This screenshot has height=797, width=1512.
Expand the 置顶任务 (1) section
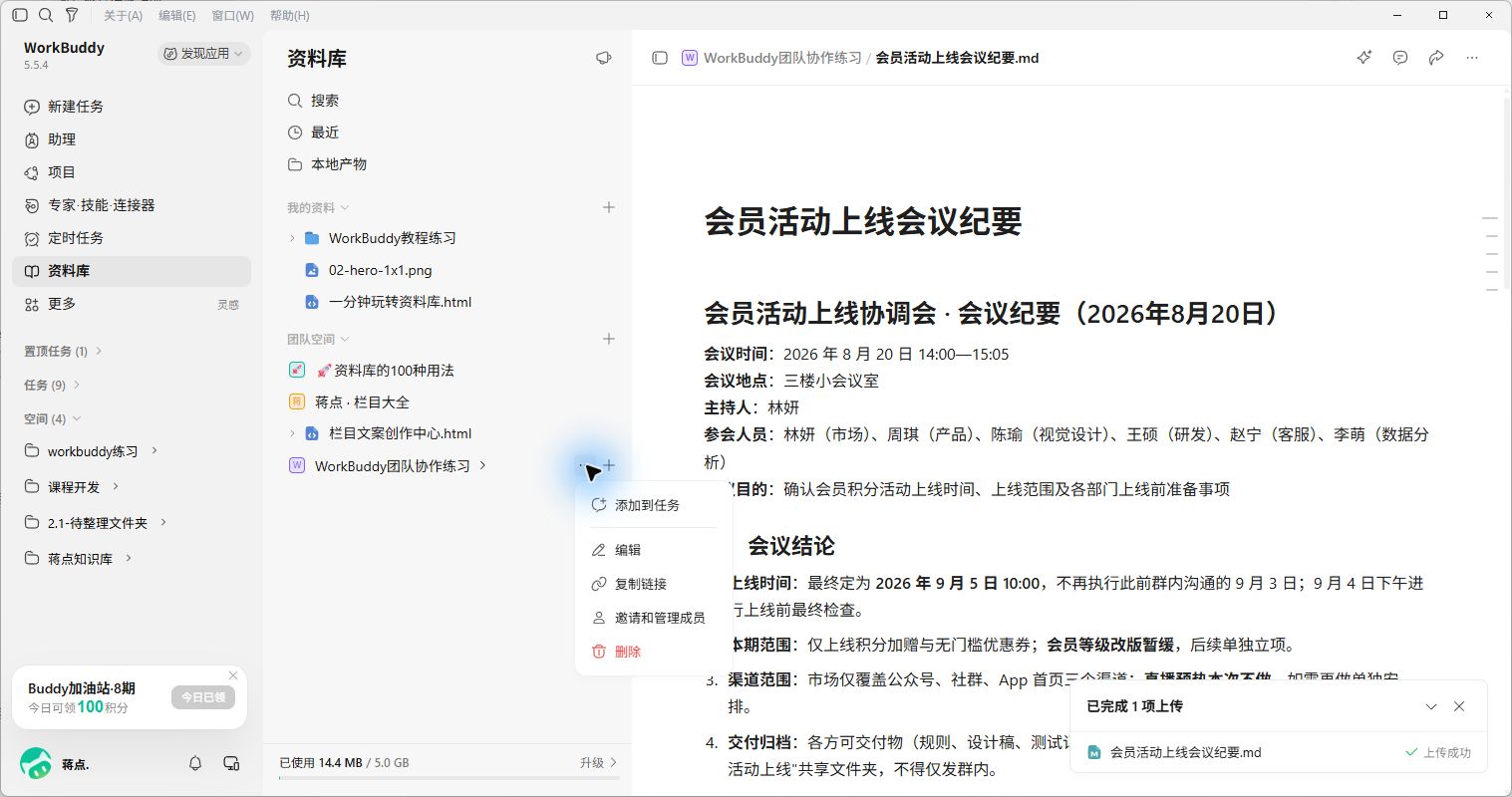pyautogui.click(x=63, y=351)
